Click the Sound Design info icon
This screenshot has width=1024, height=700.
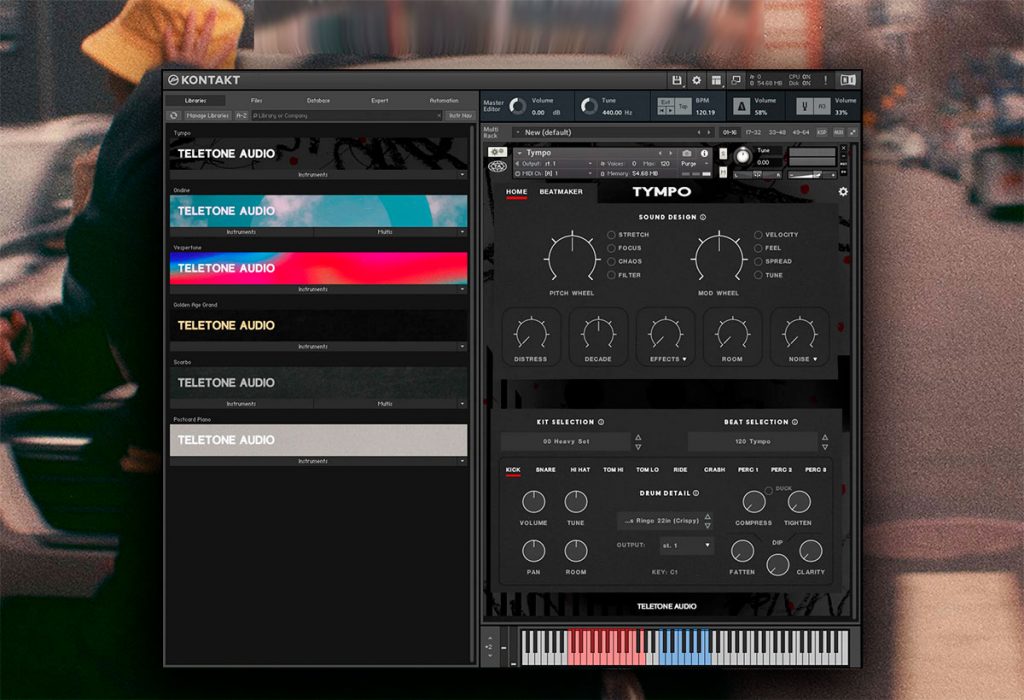703,217
